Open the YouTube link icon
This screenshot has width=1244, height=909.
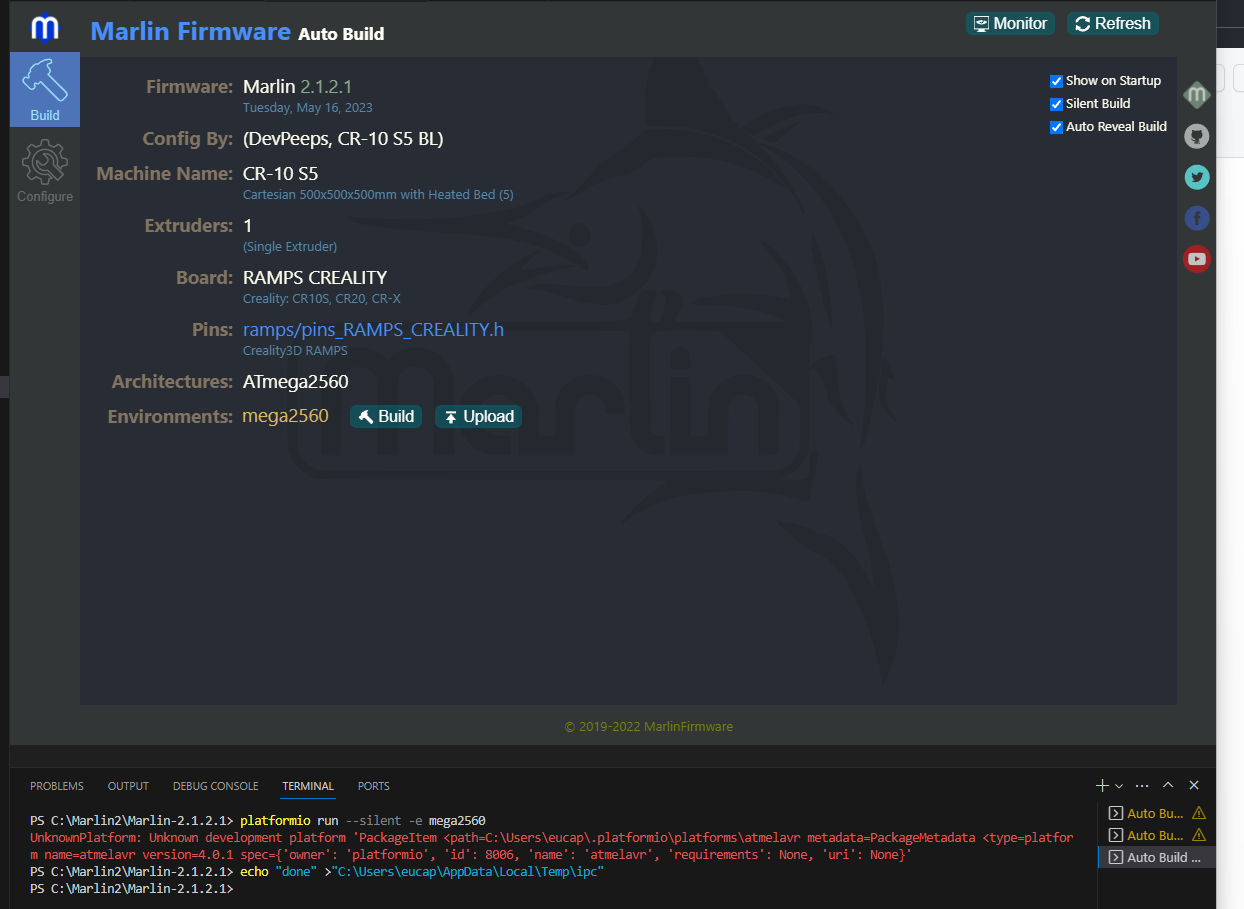coord(1197,259)
